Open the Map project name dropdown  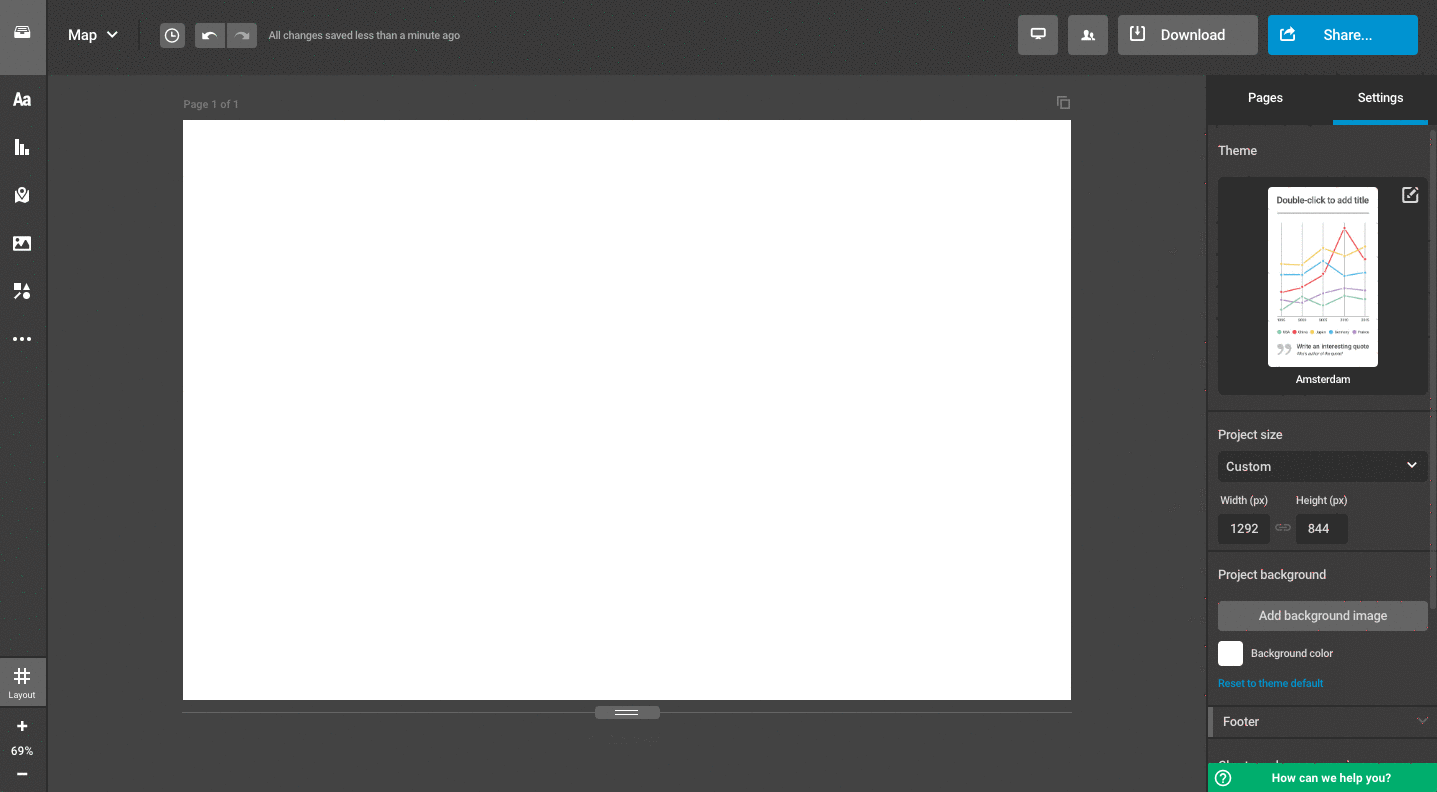92,35
